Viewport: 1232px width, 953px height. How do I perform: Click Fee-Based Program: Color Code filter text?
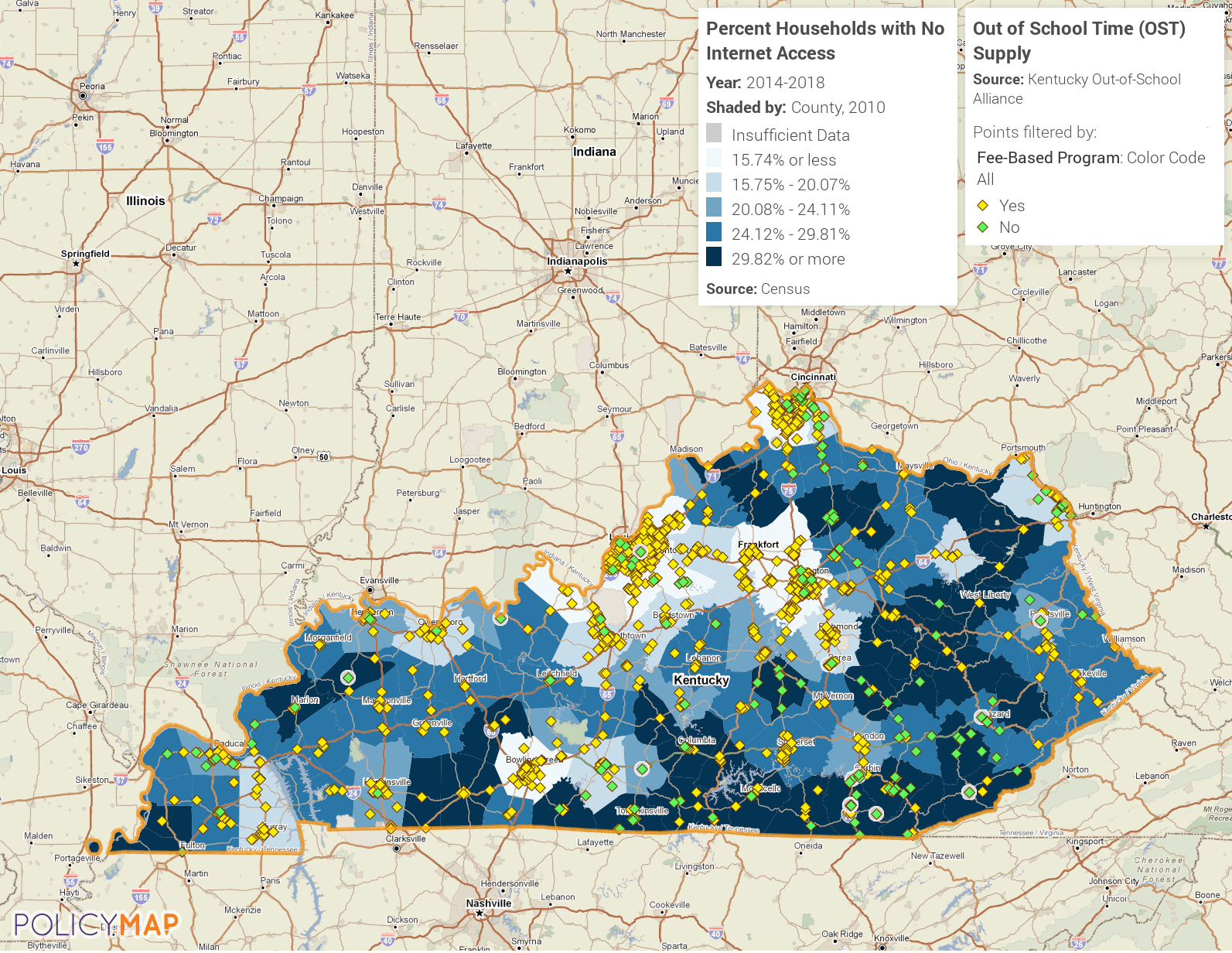(1091, 158)
